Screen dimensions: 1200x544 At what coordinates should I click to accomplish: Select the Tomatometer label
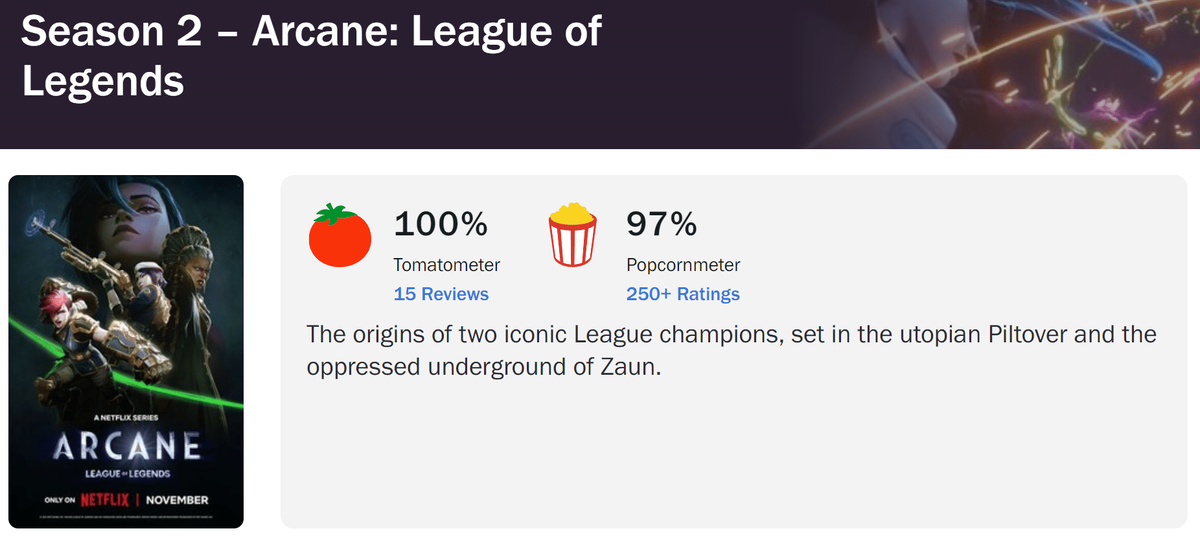(x=447, y=265)
